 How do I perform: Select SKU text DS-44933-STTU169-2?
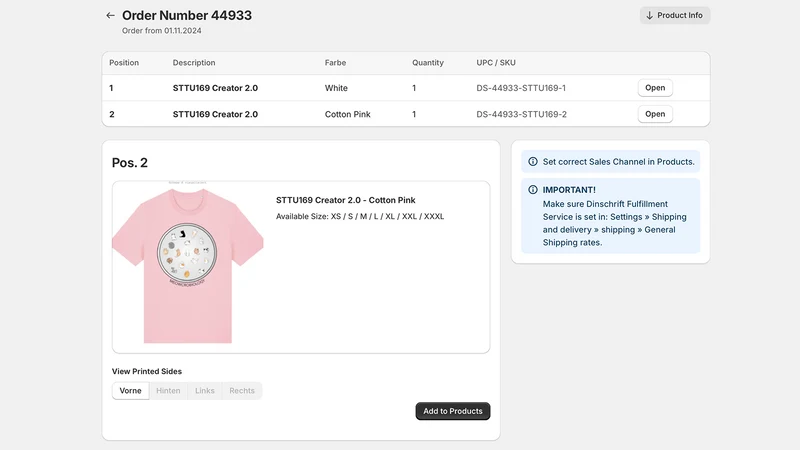521,114
